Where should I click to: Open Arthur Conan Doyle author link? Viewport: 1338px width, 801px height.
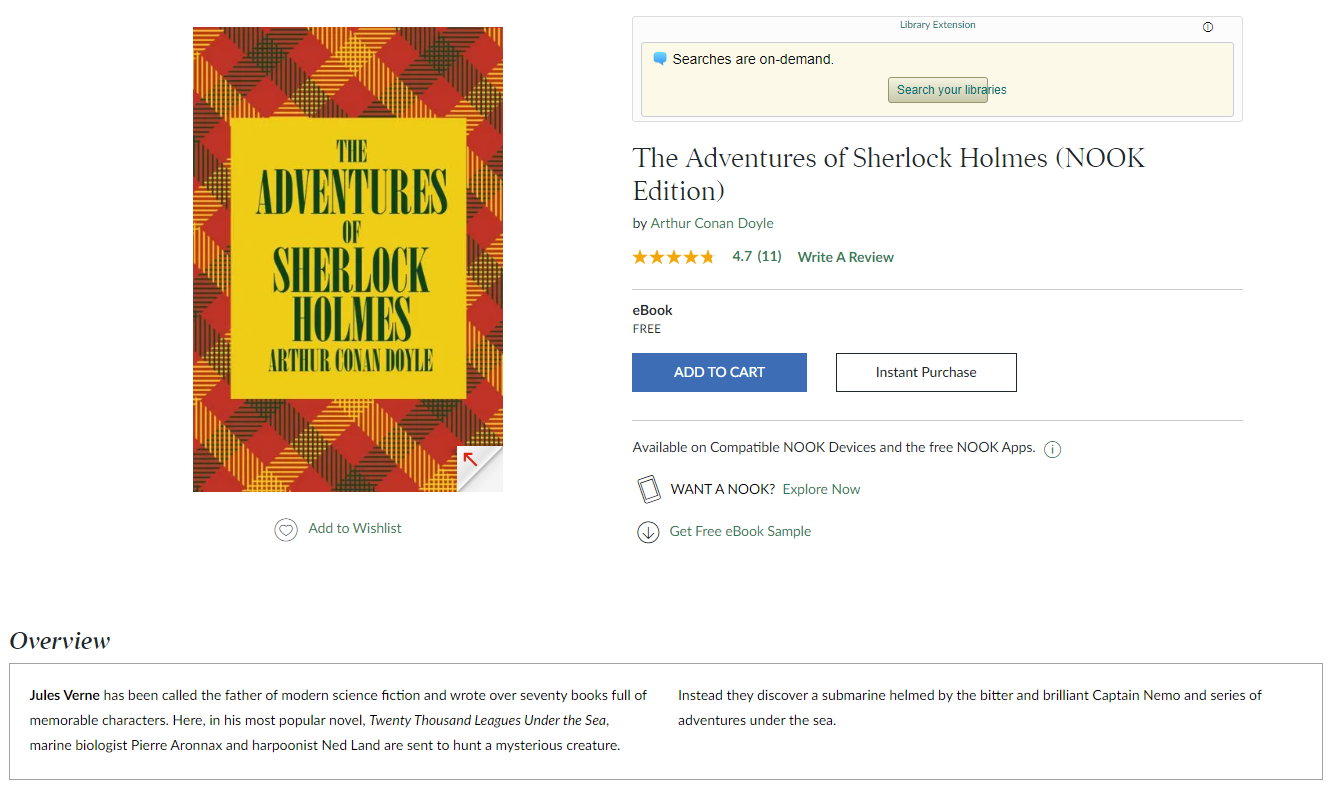point(712,223)
